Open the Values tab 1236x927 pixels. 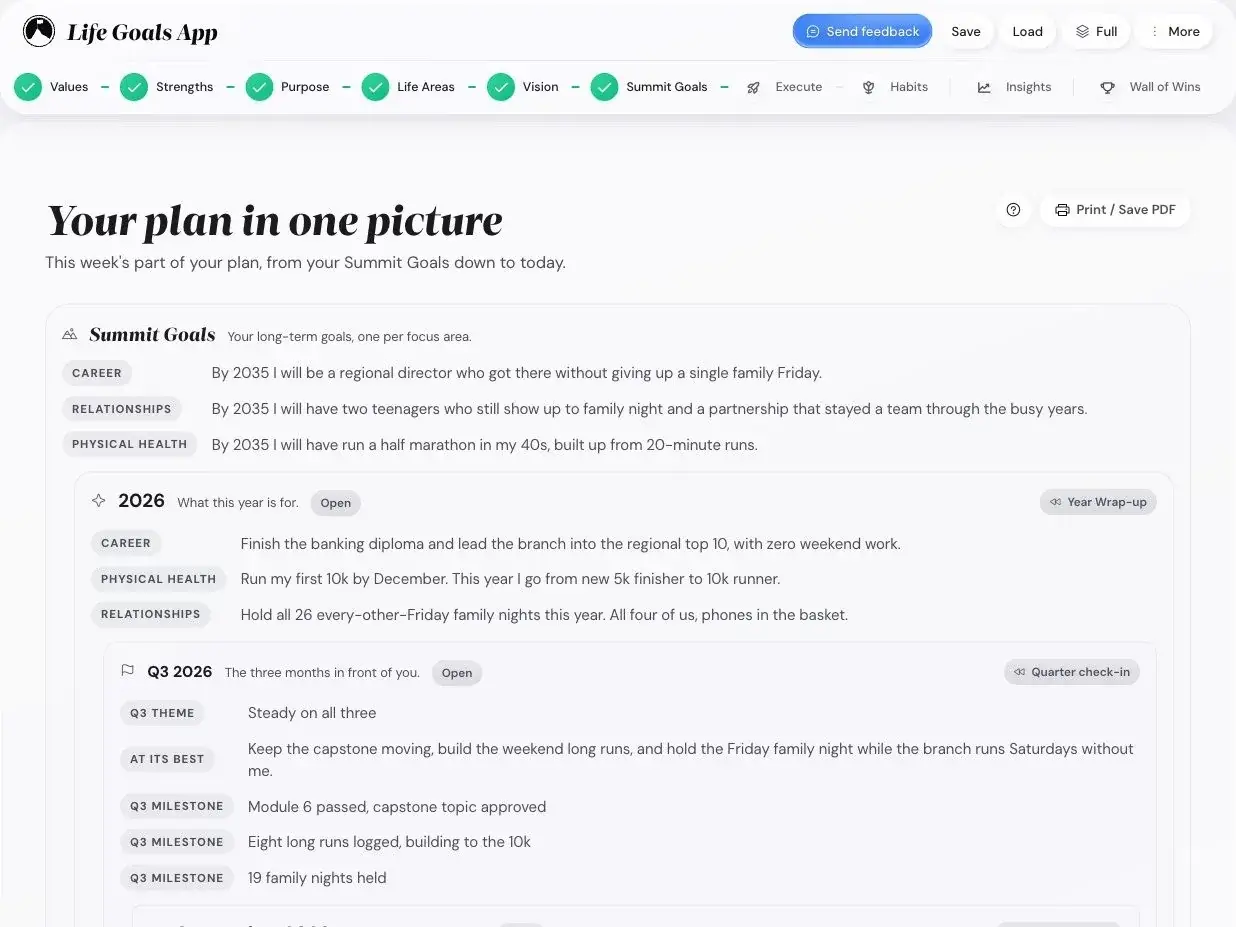point(52,87)
